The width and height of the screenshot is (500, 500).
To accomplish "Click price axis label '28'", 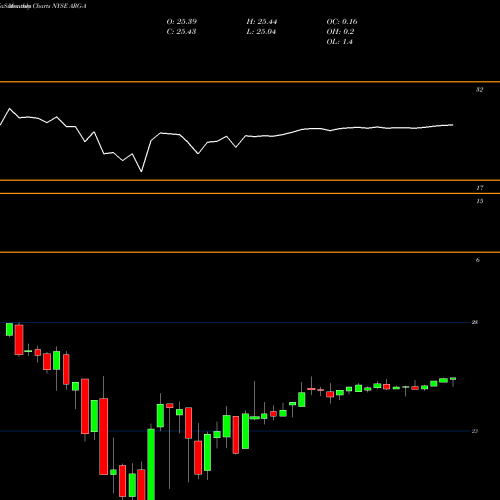I will 475,322.
